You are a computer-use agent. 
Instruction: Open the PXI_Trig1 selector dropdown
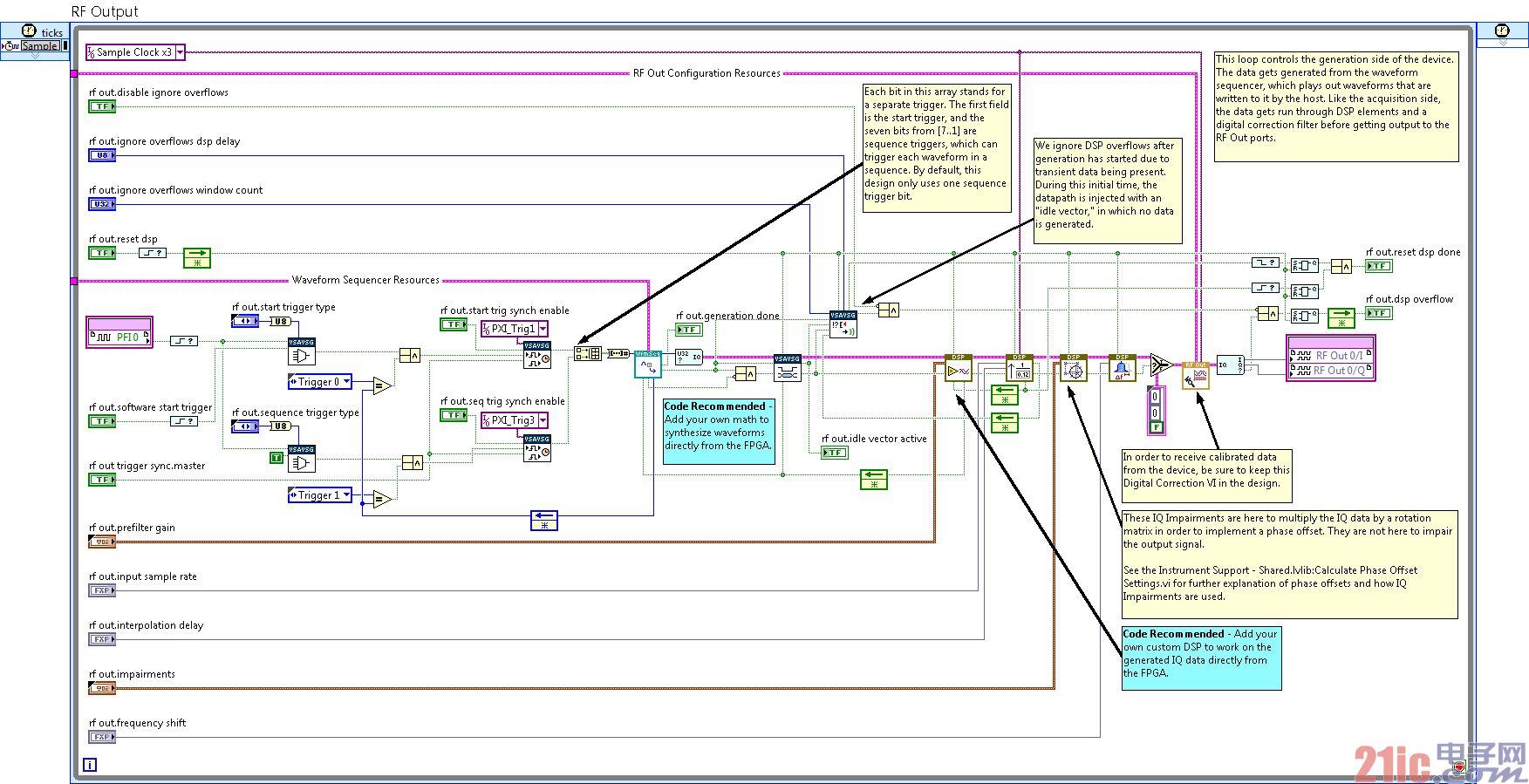coord(543,329)
